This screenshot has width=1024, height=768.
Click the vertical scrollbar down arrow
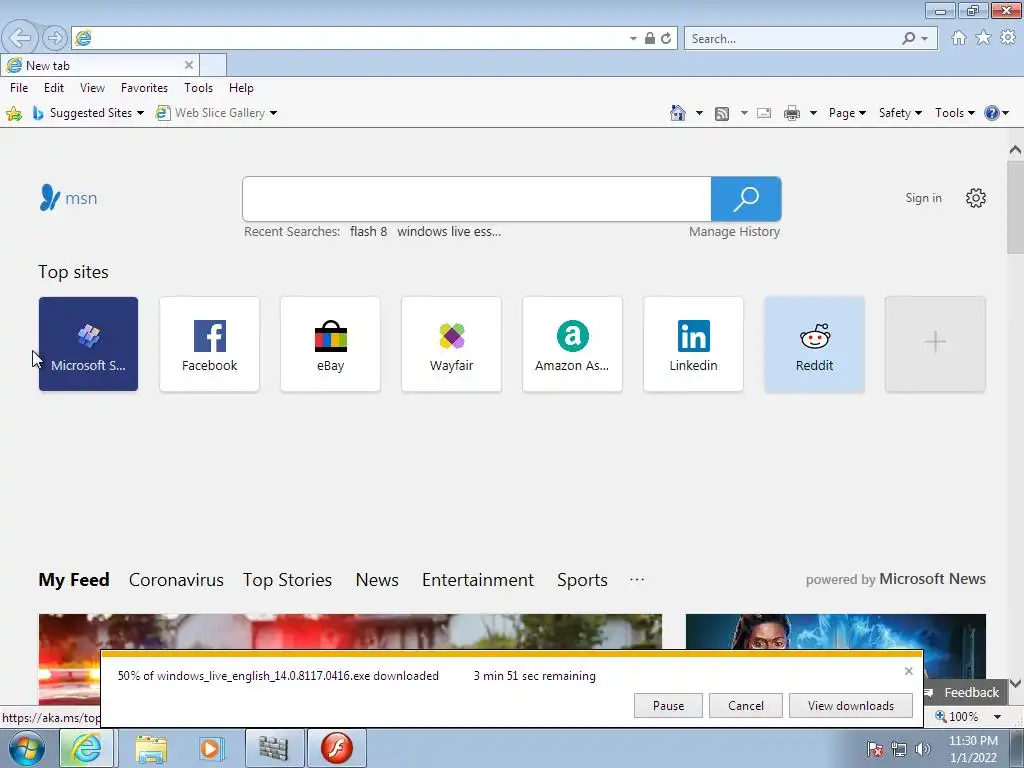[x=1015, y=684]
